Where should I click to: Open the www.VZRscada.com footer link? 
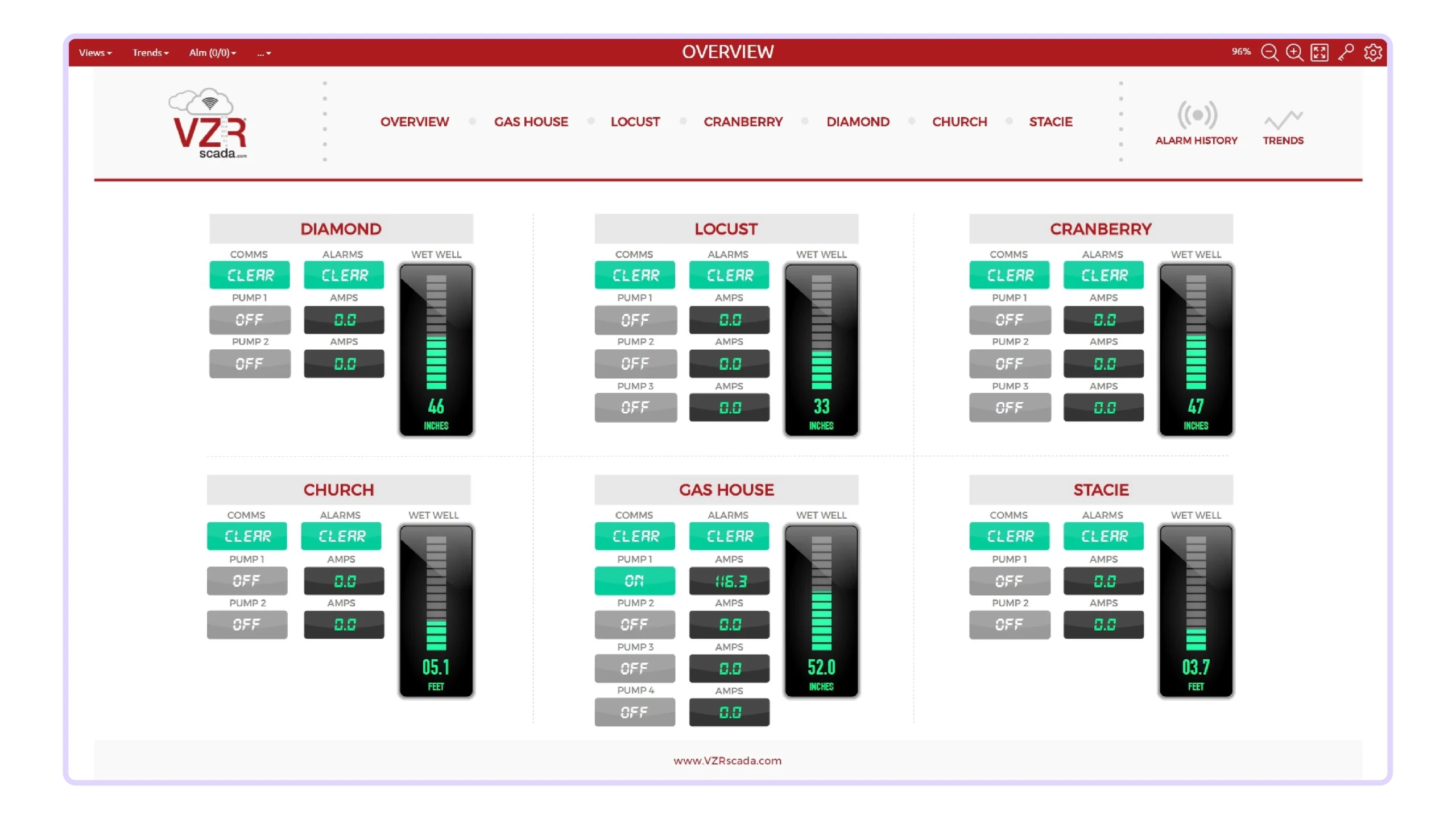(727, 760)
